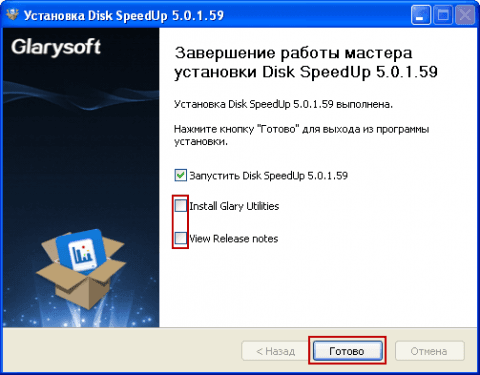The width and height of the screenshot is (480, 375).
Task: Tick the Install Glary Utilities checkbox
Action: pos(181,206)
